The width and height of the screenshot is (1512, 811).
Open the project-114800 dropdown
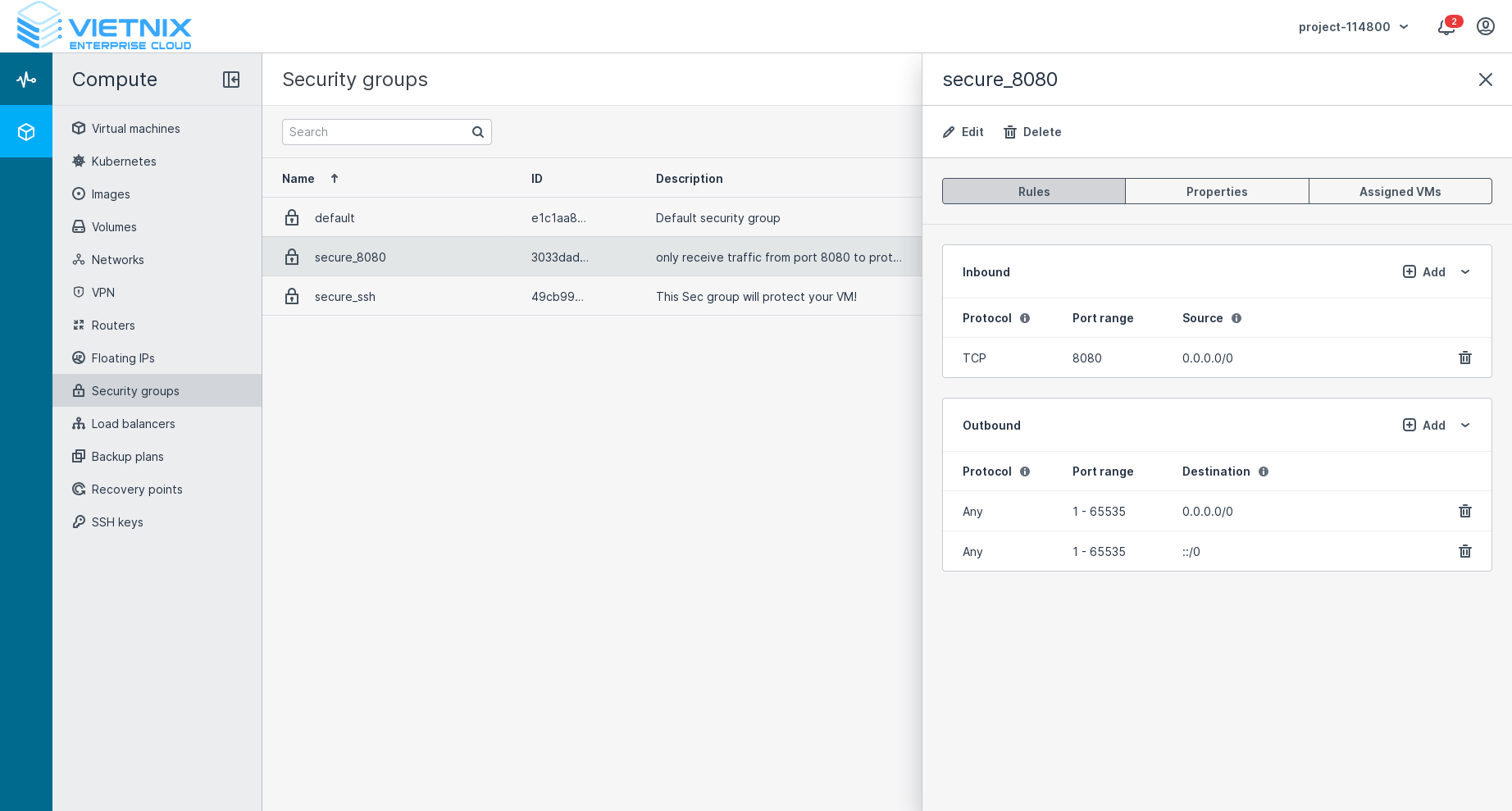tap(1353, 27)
